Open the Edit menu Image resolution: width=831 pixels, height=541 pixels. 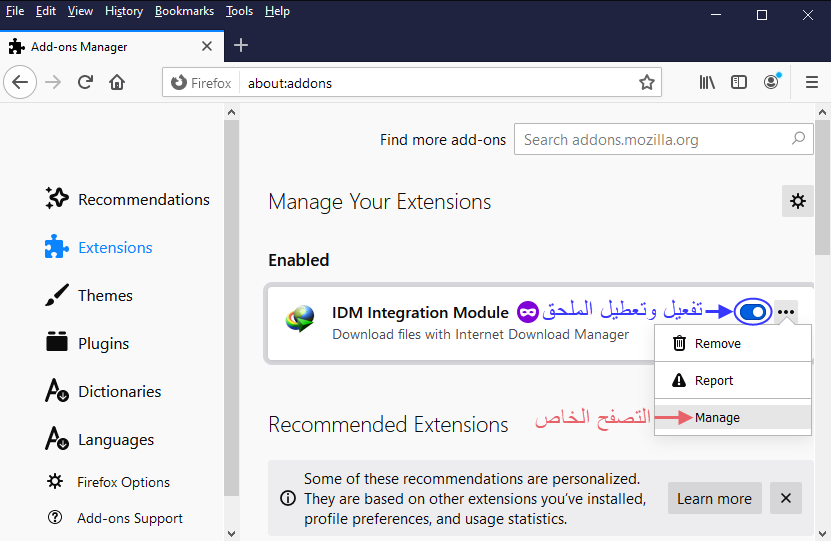click(46, 11)
